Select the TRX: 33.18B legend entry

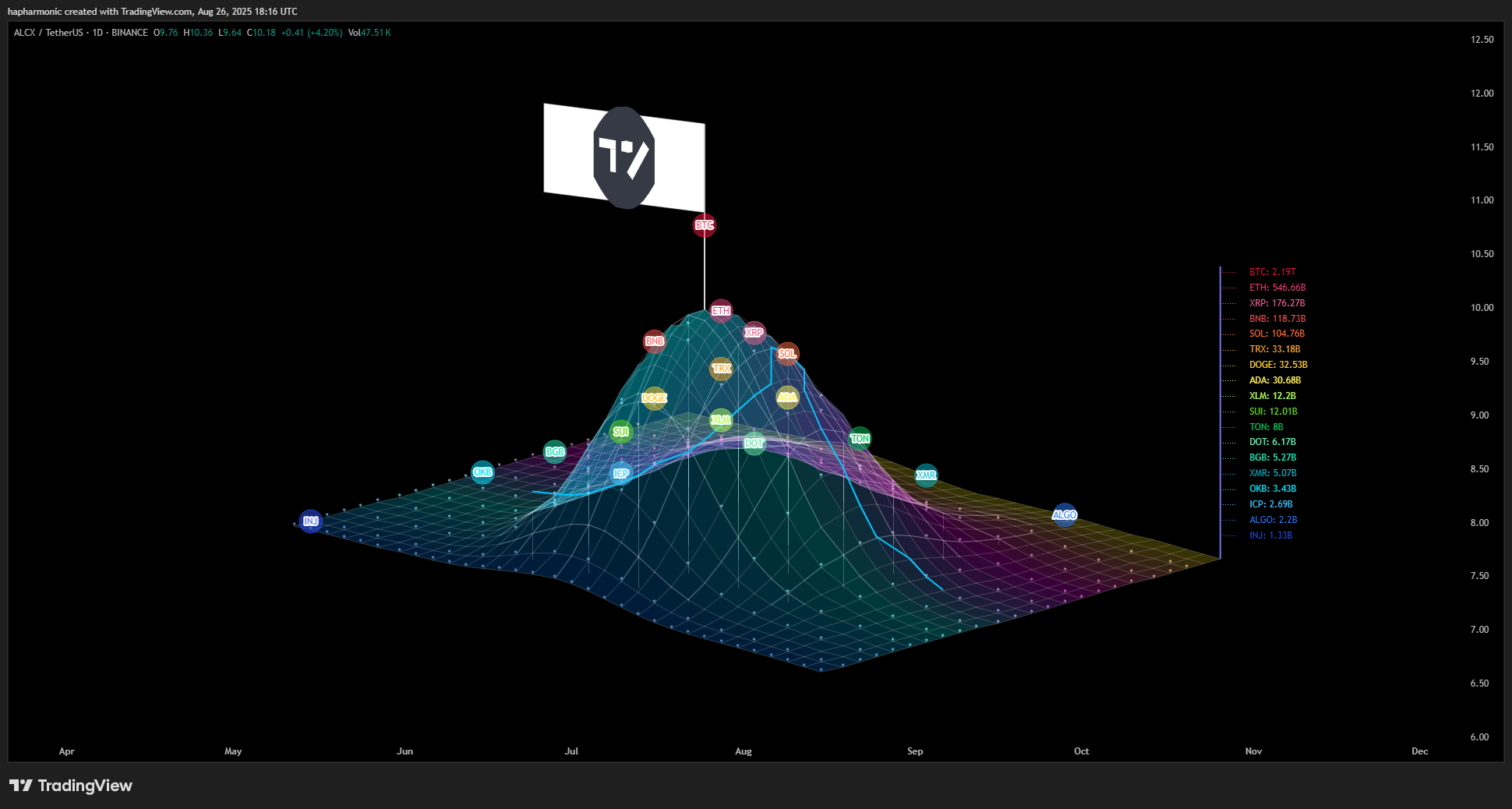1274,349
